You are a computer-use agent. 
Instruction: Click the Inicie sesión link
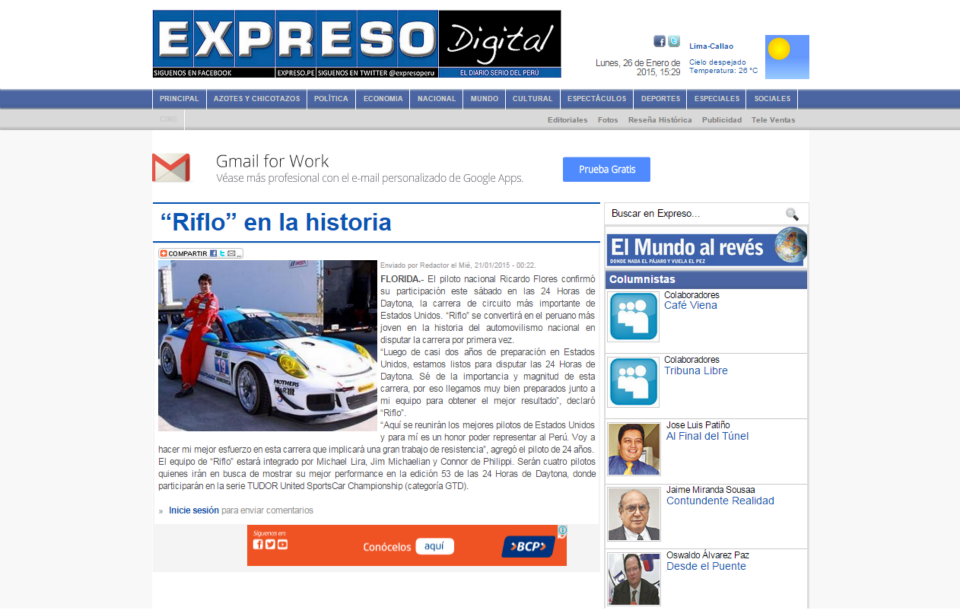point(193,510)
